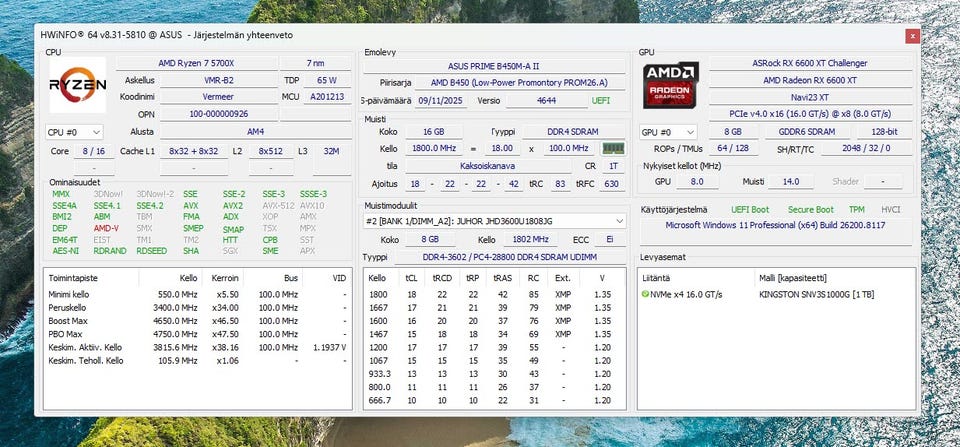Click the tRAS column header
Image resolution: width=960 pixels, height=447 pixels.
pyautogui.click(x=503, y=278)
